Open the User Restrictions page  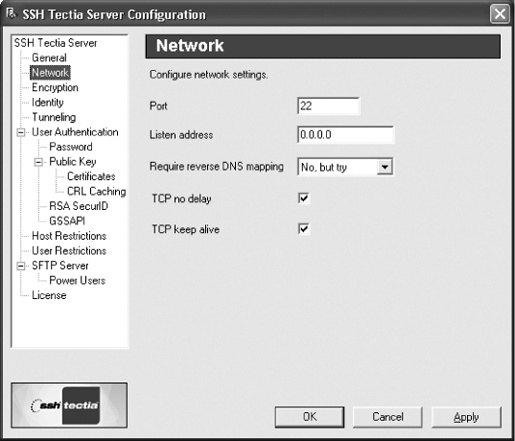tap(69, 251)
